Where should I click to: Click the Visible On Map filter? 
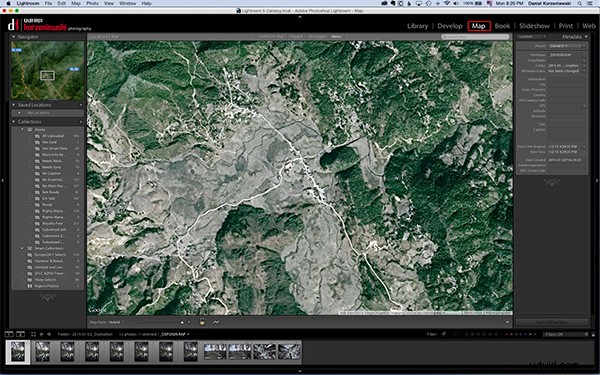tap(271, 37)
